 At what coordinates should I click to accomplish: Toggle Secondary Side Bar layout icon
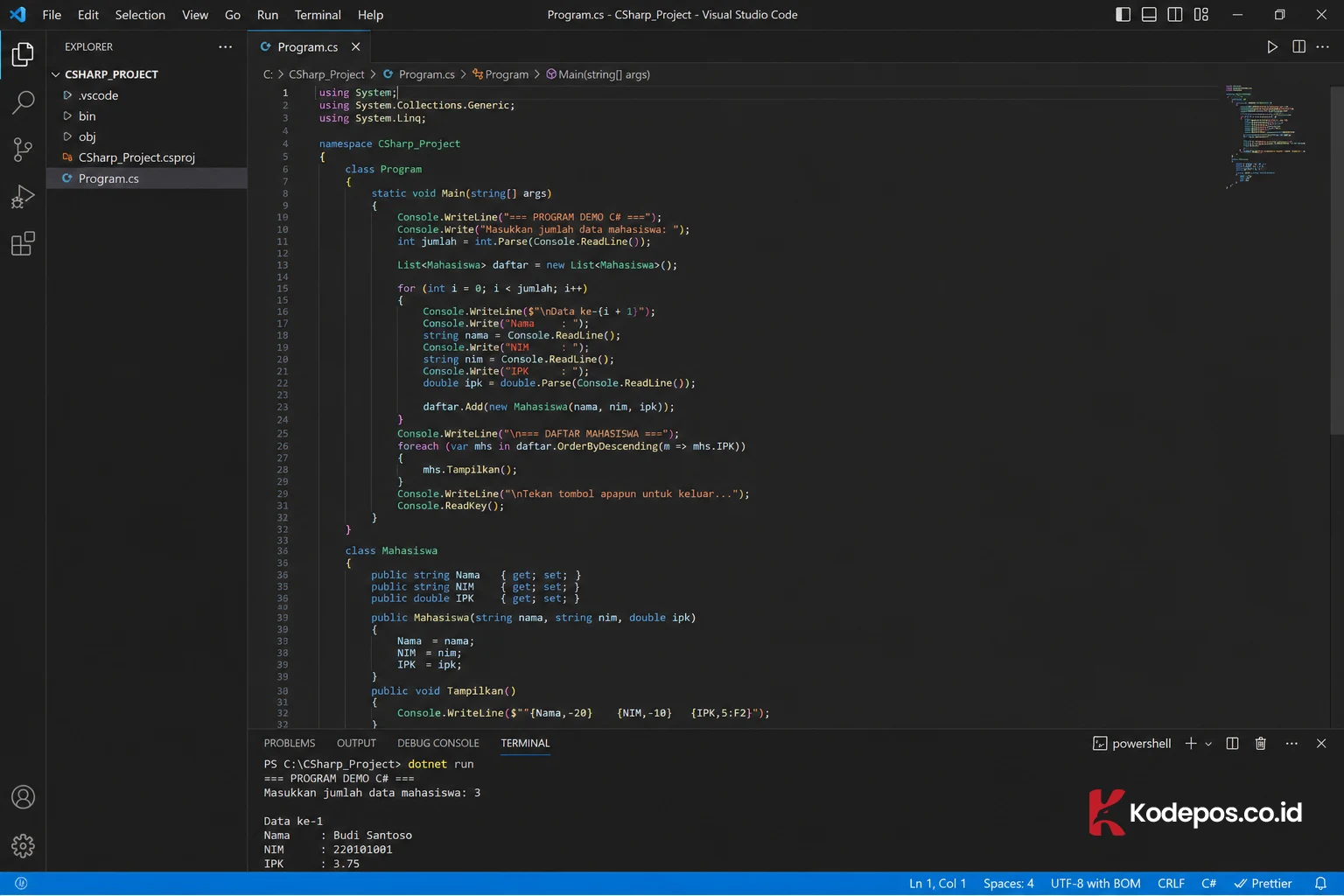tap(1175, 15)
